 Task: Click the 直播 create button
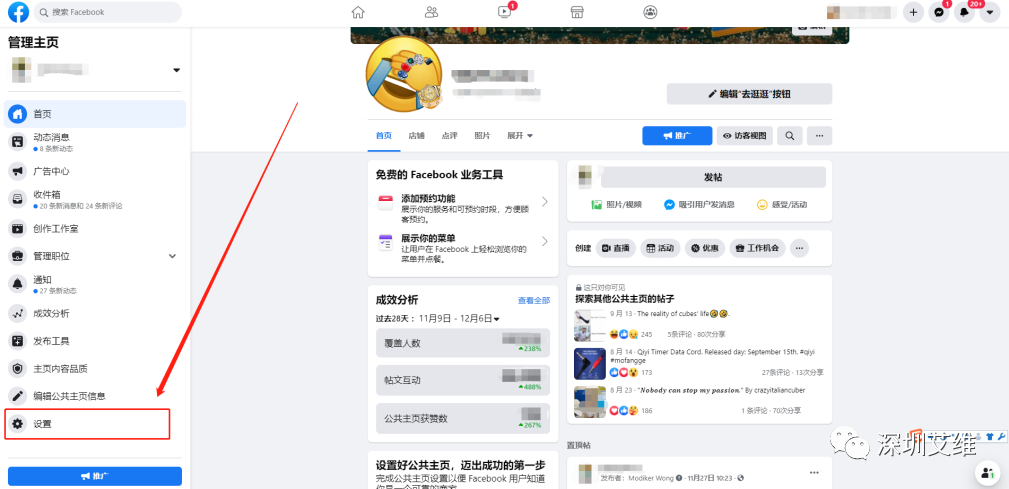(616, 248)
